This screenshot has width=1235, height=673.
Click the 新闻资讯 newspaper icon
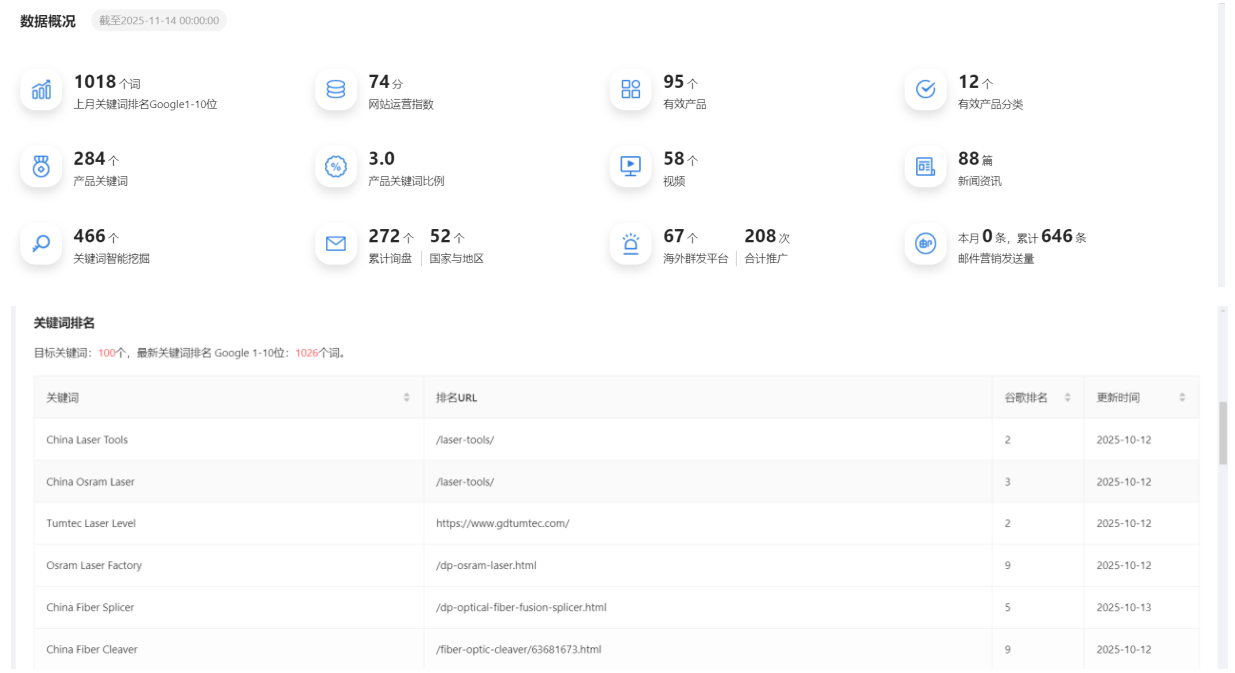(x=926, y=167)
